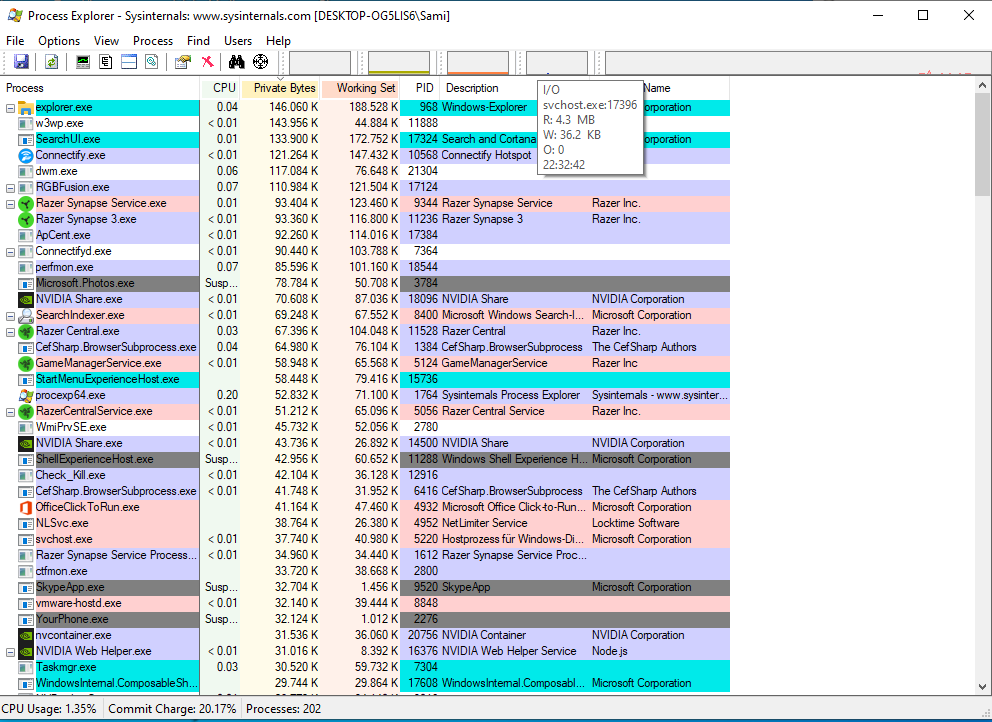Open the View menu
The width and height of the screenshot is (992, 722).
[106, 40]
